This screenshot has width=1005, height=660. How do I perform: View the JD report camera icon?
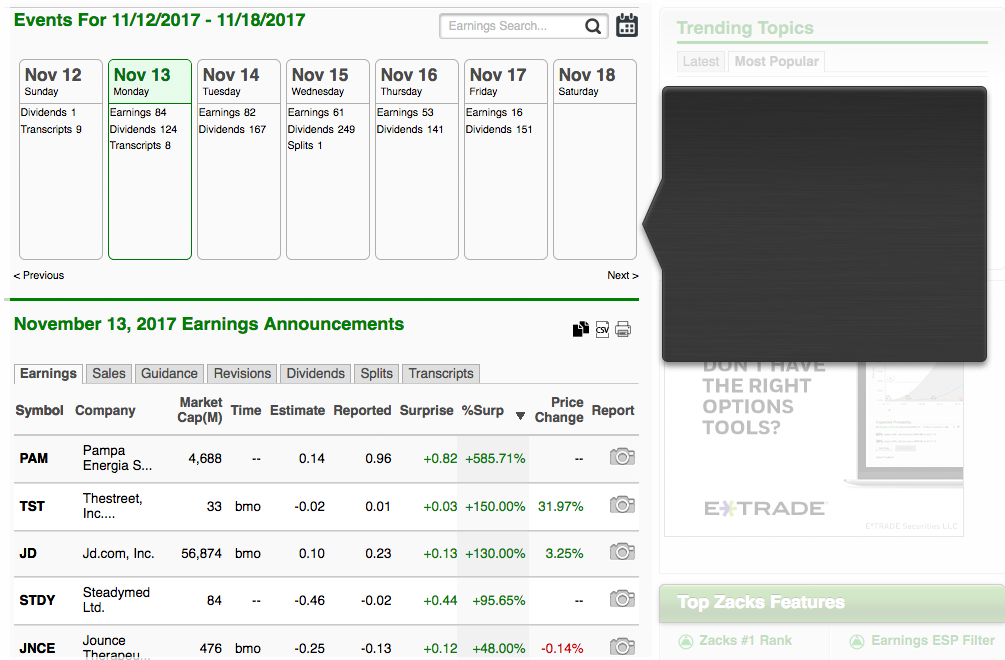[x=622, y=552]
